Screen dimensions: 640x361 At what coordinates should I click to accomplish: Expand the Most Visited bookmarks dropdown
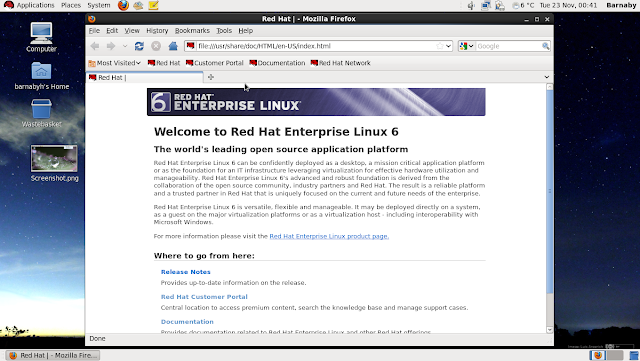tap(115, 63)
